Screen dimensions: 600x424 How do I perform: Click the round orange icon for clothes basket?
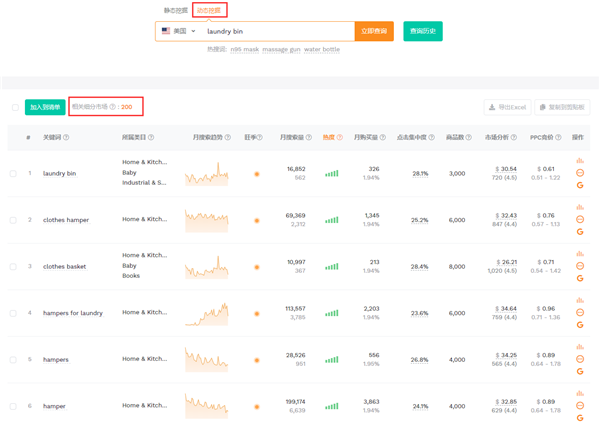579,266
